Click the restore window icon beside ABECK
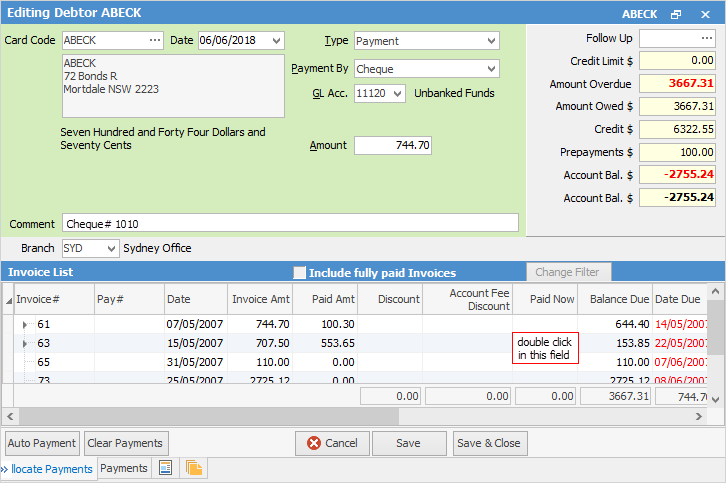726x483 pixels. [x=676, y=15]
